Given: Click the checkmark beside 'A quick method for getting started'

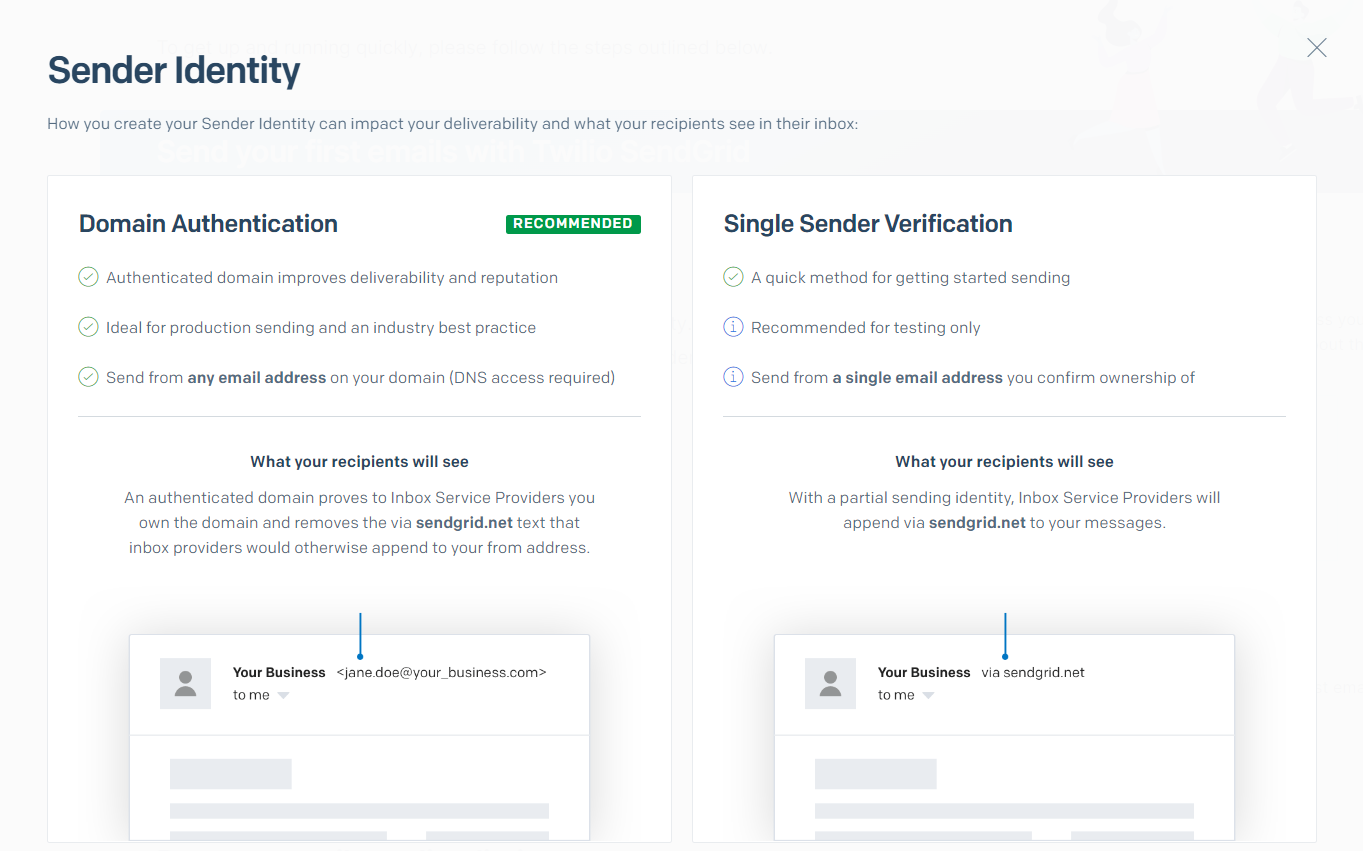Looking at the screenshot, I should [733, 277].
